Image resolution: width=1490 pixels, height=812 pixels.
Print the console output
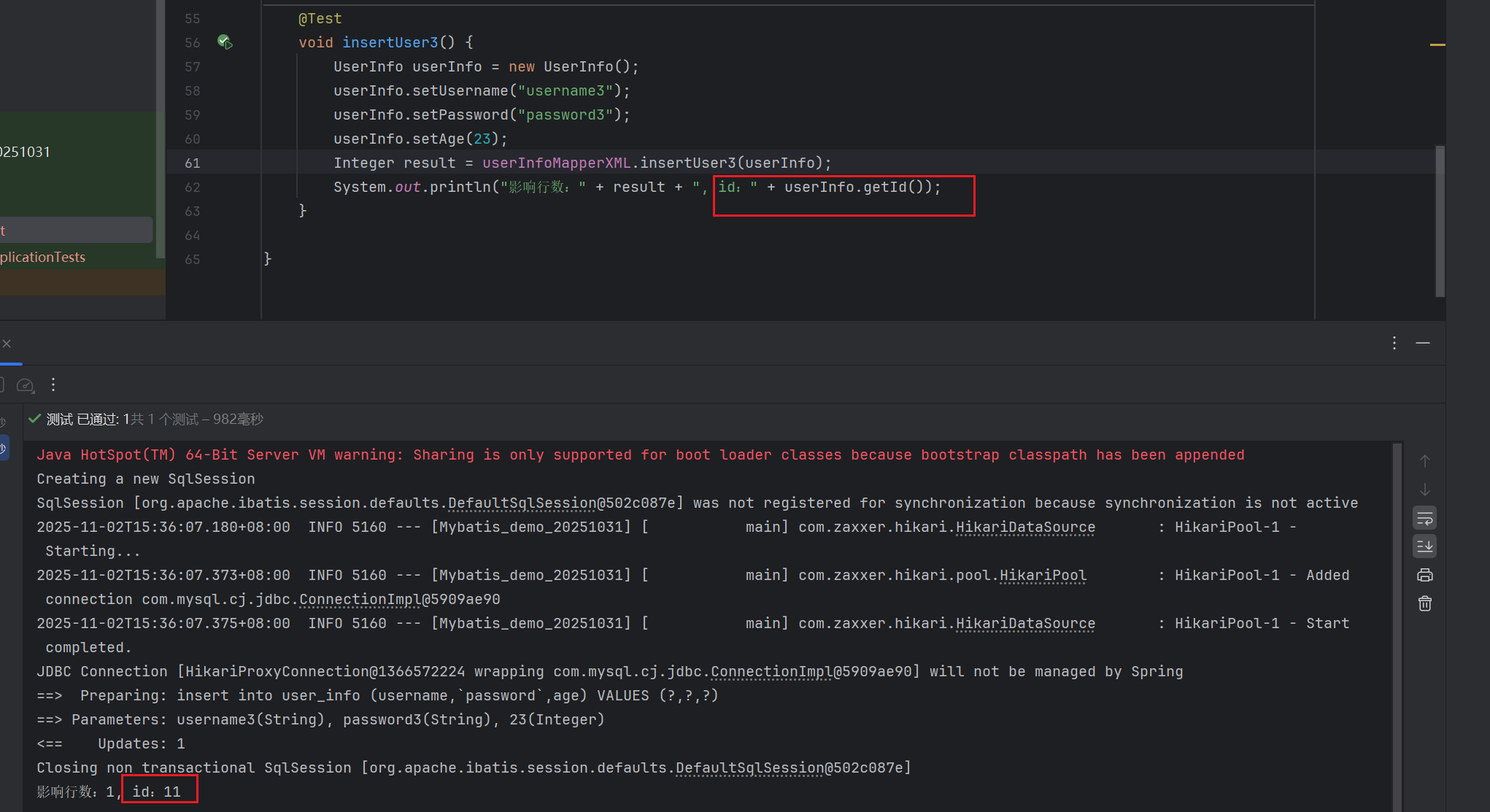tap(1425, 575)
